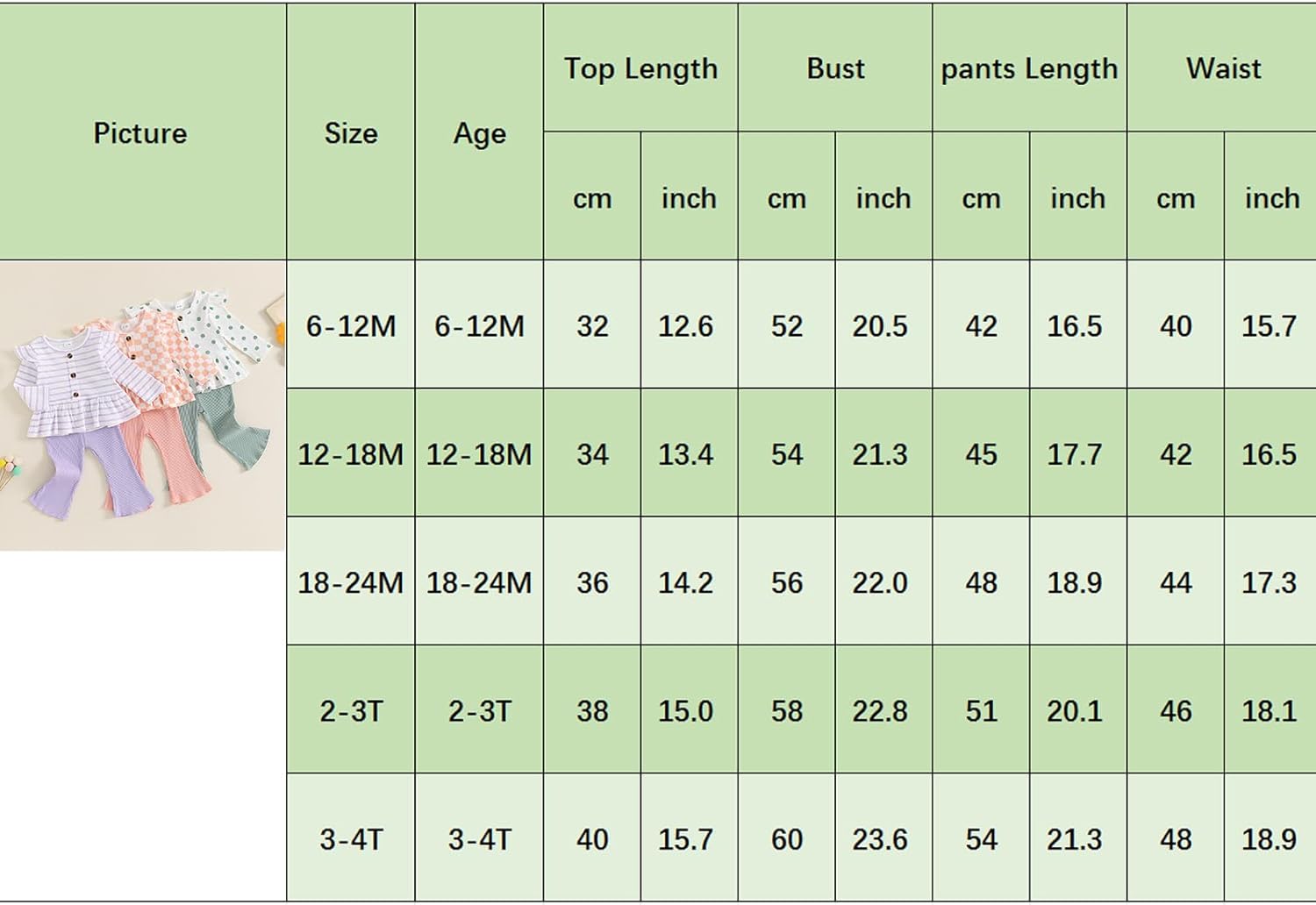Click the 58 cm bust value
Viewport: 1316px width, 905px height.
coord(787,710)
